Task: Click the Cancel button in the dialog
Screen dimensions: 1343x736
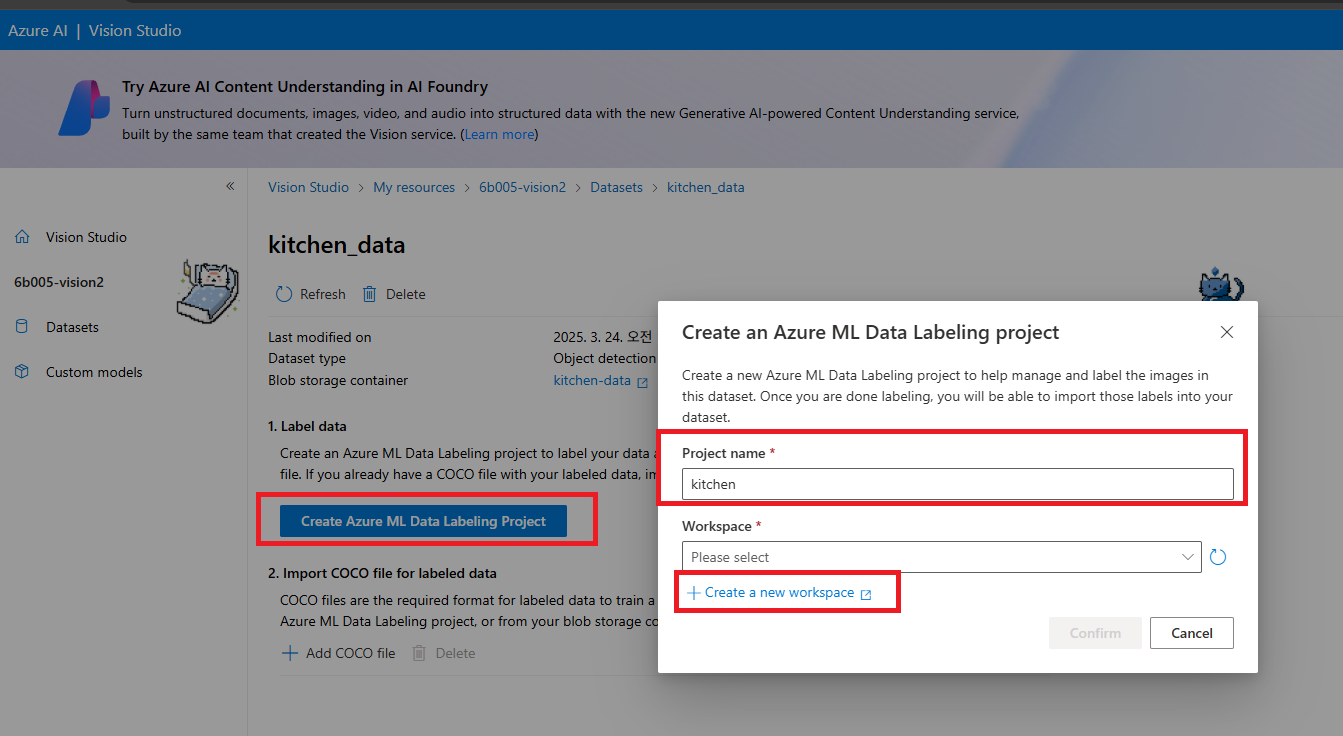Action: pos(1191,633)
